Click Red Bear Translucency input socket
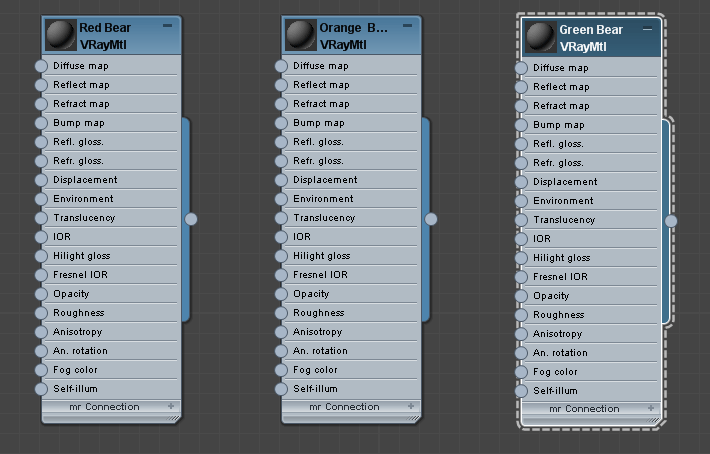 point(41,218)
